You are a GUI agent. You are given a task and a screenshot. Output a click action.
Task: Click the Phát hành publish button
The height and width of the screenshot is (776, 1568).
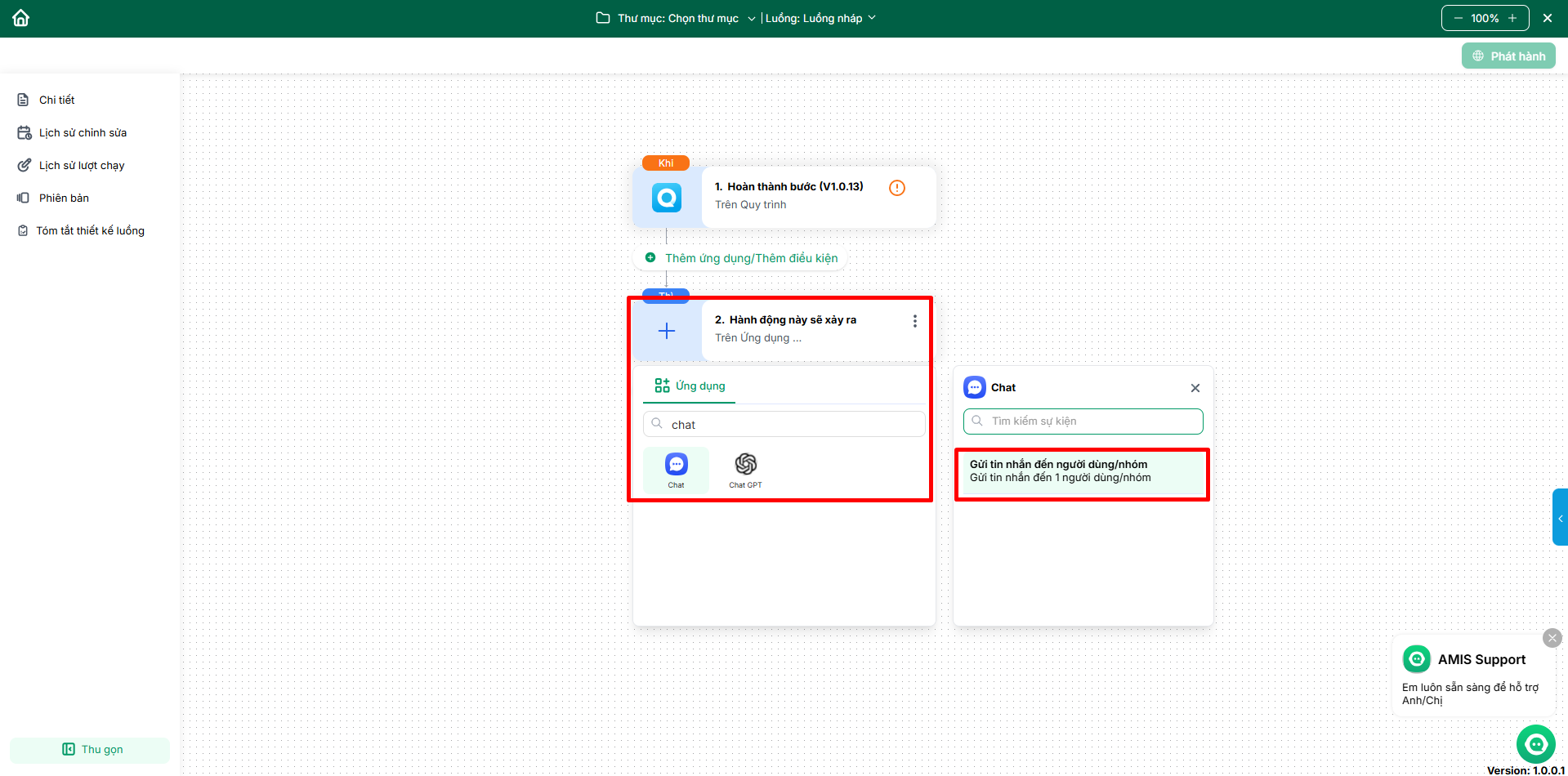tap(1508, 56)
